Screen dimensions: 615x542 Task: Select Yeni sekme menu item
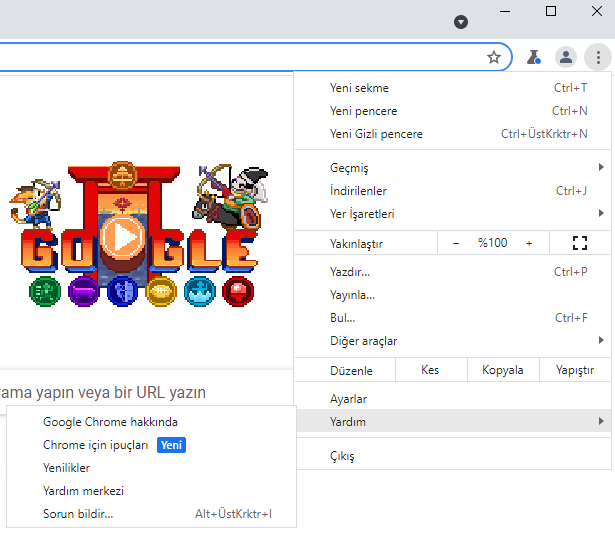pos(453,88)
